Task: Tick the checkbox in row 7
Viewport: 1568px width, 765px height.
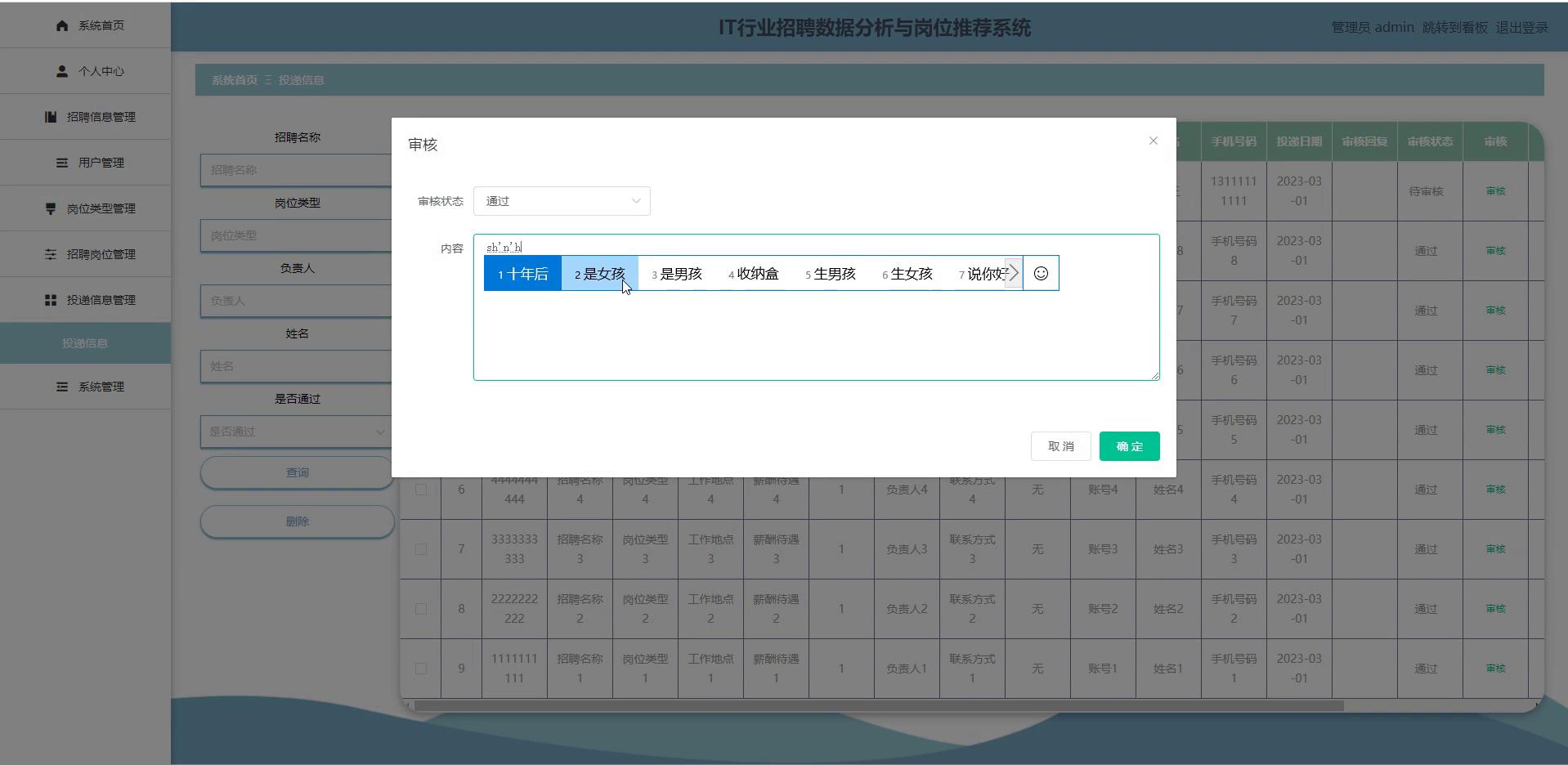Action: [421, 549]
